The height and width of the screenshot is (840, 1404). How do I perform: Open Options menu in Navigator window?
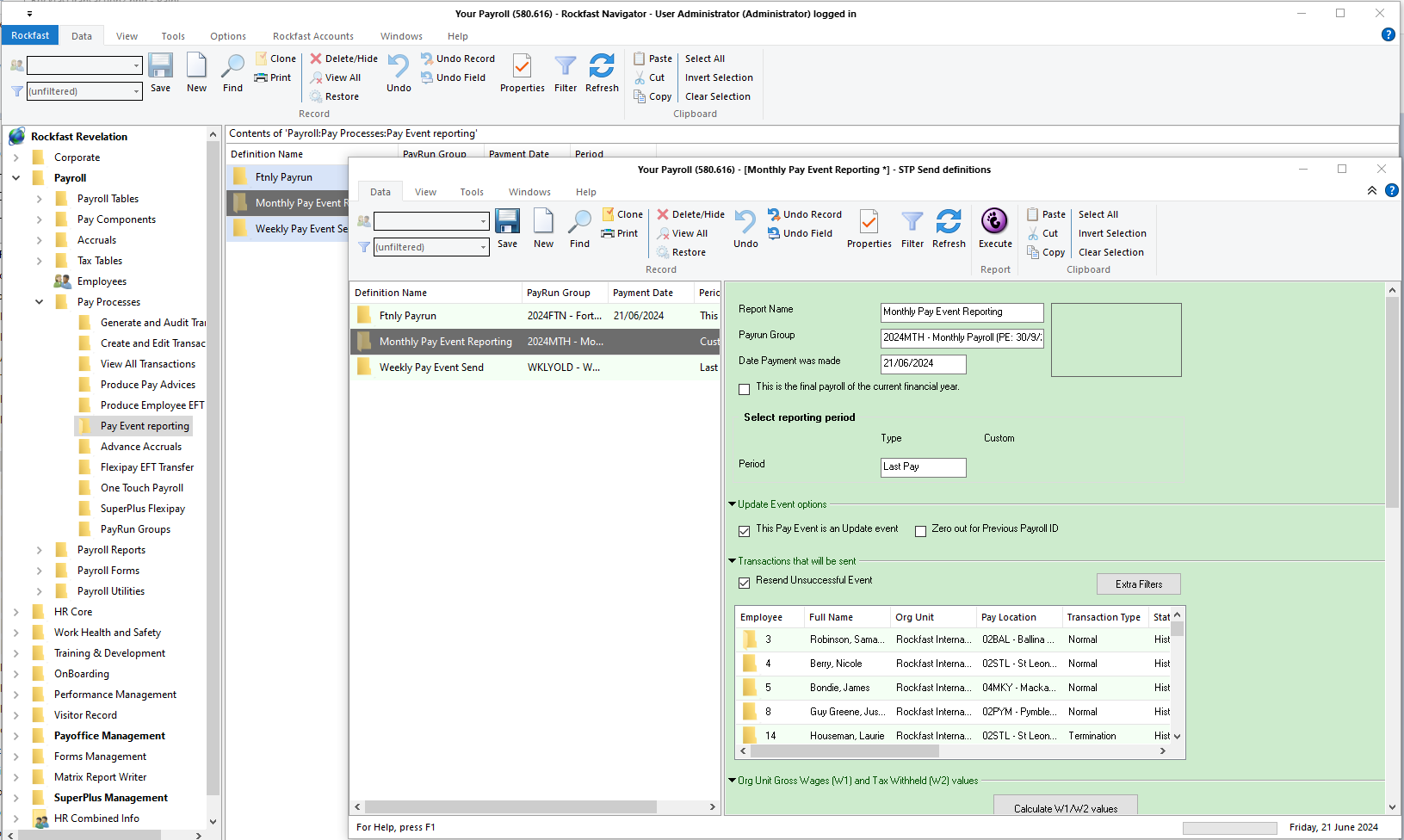pos(228,36)
